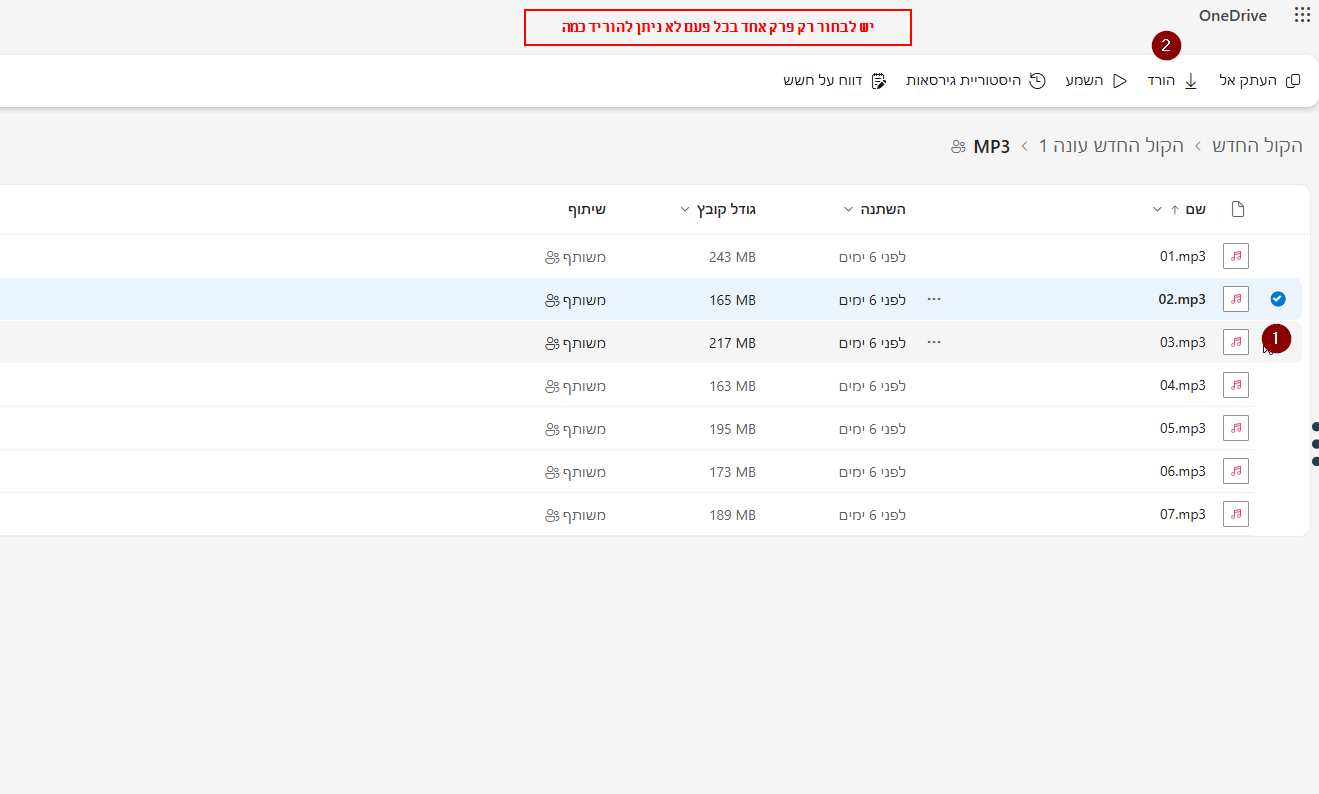The width and height of the screenshot is (1319, 794).
Task: Open version history (היסטוריית גירסאות) clock icon
Action: pyautogui.click(x=1038, y=81)
